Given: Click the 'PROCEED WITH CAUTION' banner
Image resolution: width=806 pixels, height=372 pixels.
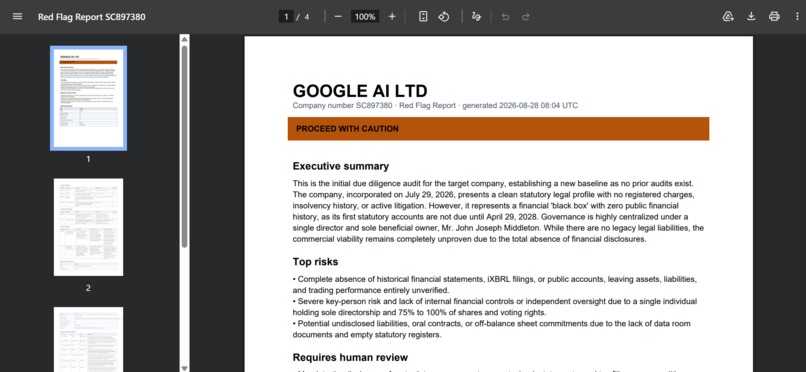Looking at the screenshot, I should (x=498, y=128).
